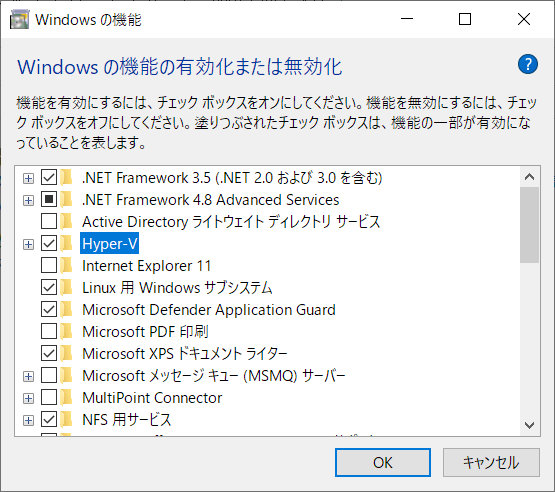
Task: Click the scrollbar up arrow
Action: 530,177
